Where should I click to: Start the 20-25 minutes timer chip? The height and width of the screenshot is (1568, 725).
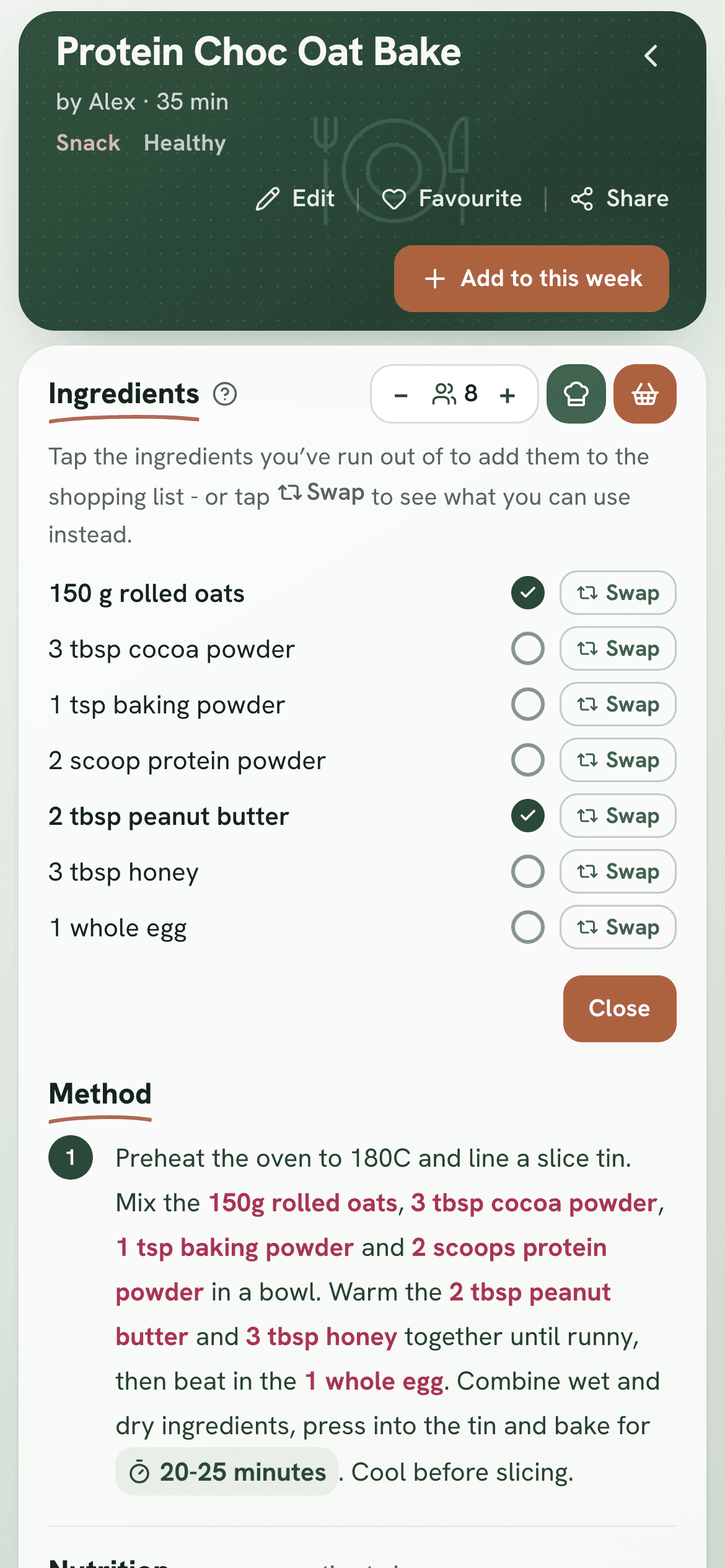(227, 1472)
